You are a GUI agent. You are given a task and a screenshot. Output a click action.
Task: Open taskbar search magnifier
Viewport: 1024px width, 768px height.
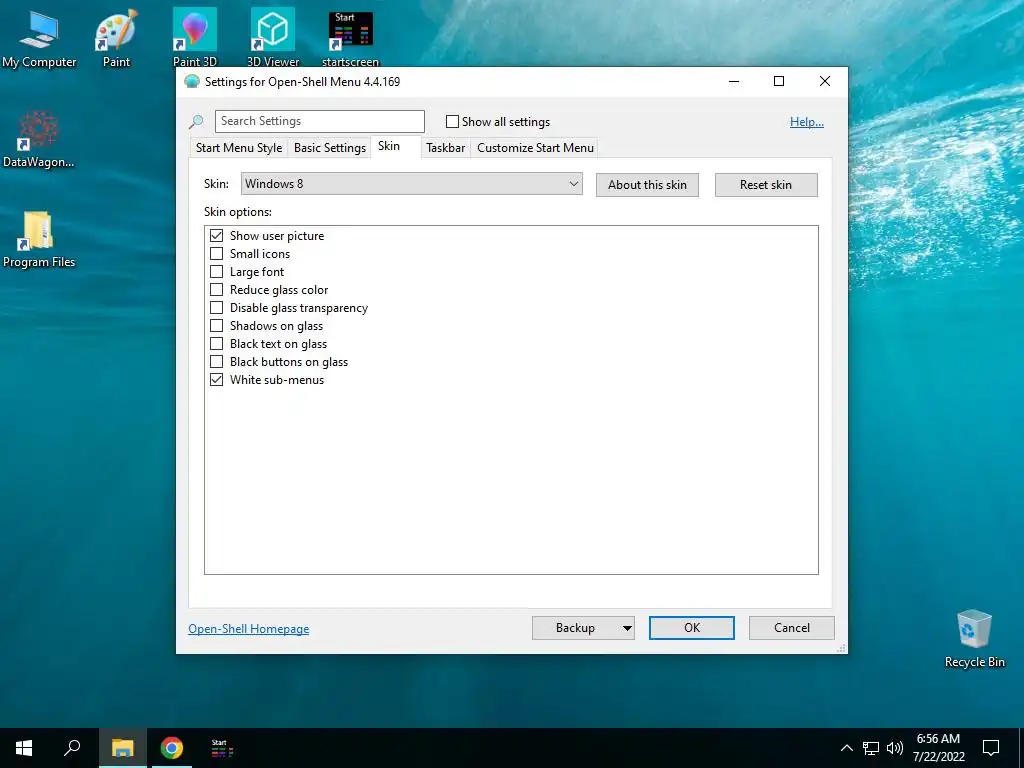[x=72, y=748]
